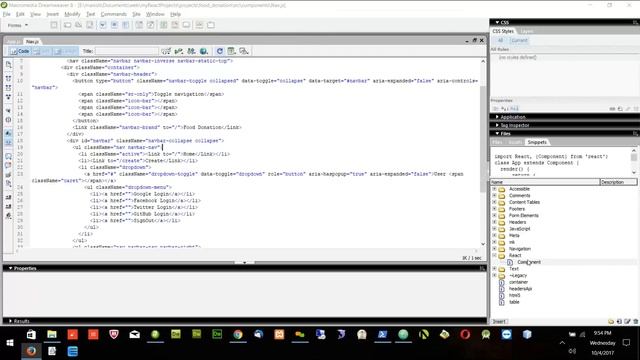This screenshot has width=640, height=360.
Task: Expand the Tag Inspector panel group
Action: coord(497,125)
